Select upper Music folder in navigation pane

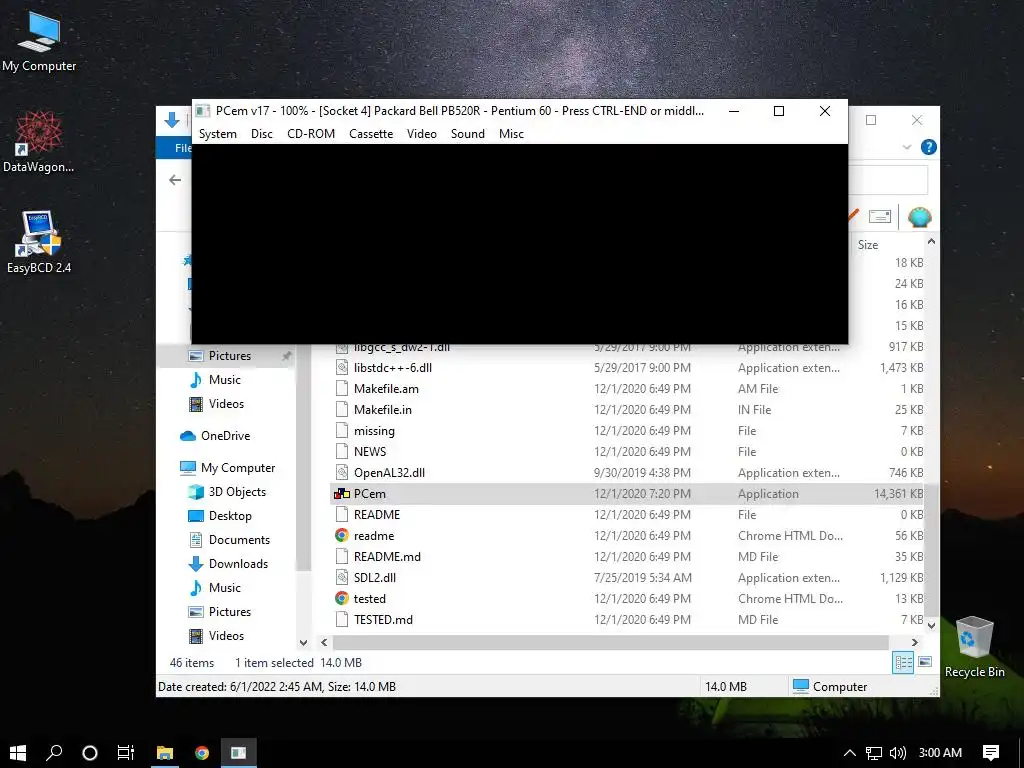(225, 380)
